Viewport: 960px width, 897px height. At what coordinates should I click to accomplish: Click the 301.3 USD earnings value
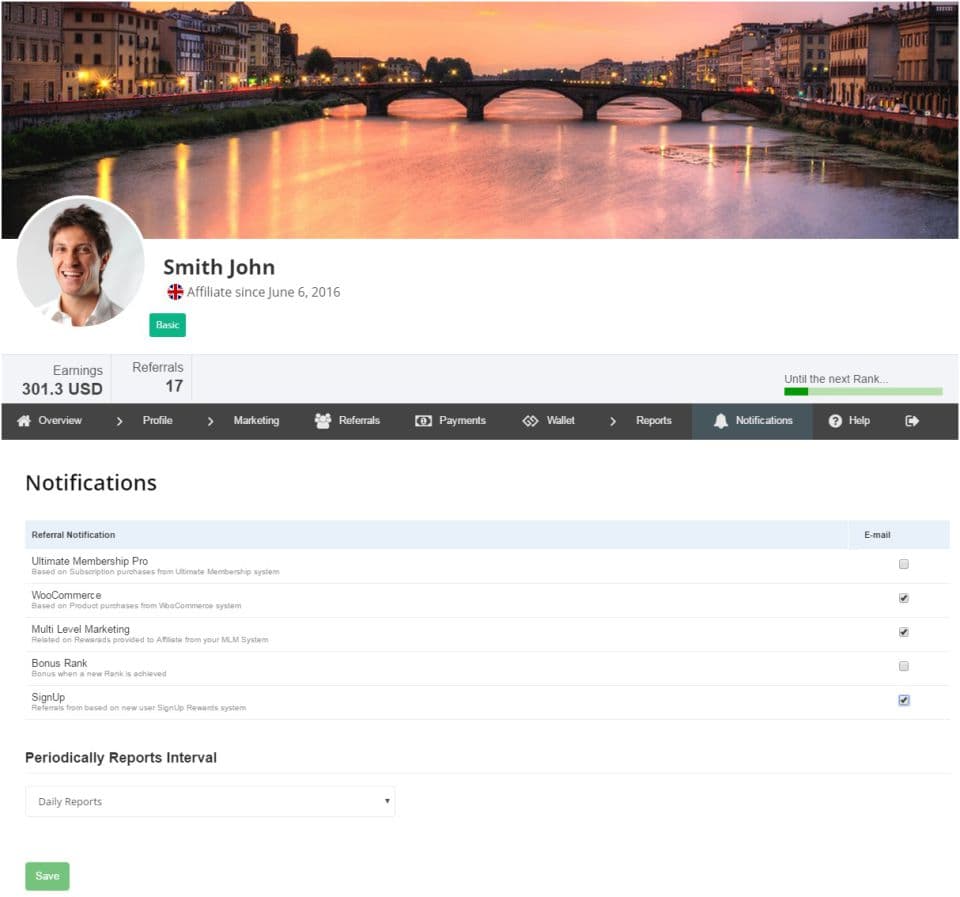point(62,389)
